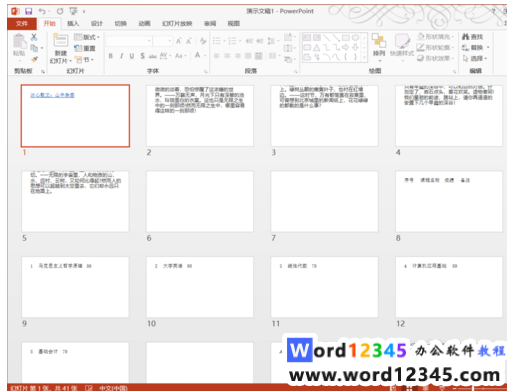The height and width of the screenshot is (391, 510).
Task: Select the rectangle shape in shapes gallery
Action: point(346,37)
